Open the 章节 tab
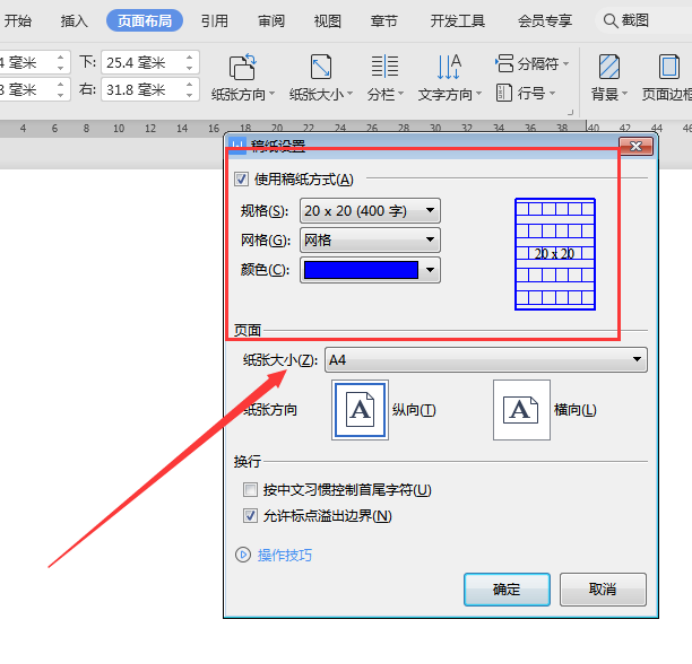The width and height of the screenshot is (692, 664). [x=384, y=21]
